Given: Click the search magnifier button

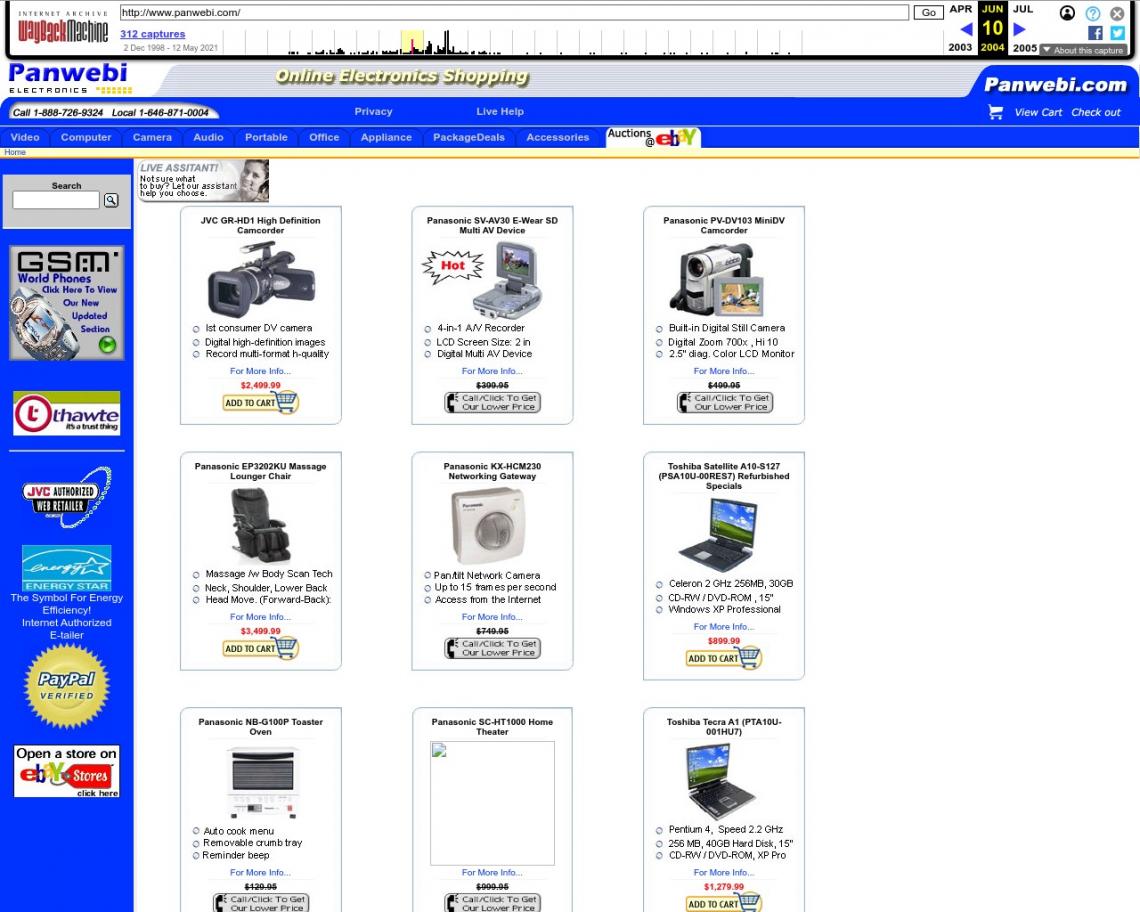Looking at the screenshot, I should (111, 200).
